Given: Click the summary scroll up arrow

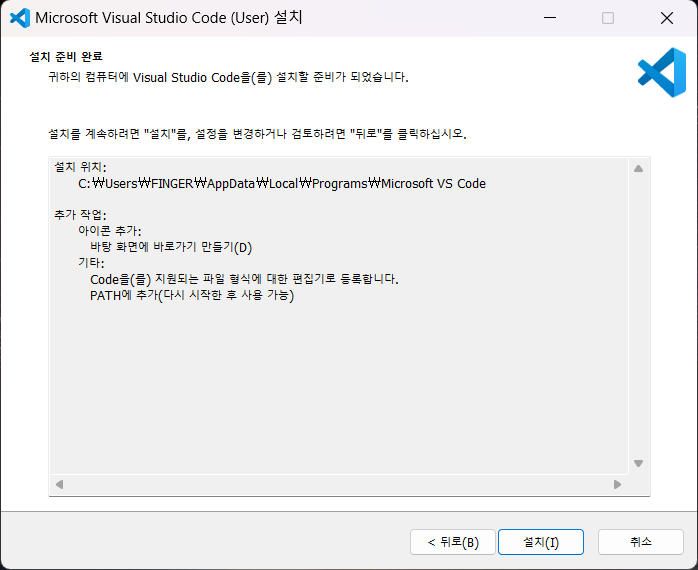Looking at the screenshot, I should coord(638,168).
